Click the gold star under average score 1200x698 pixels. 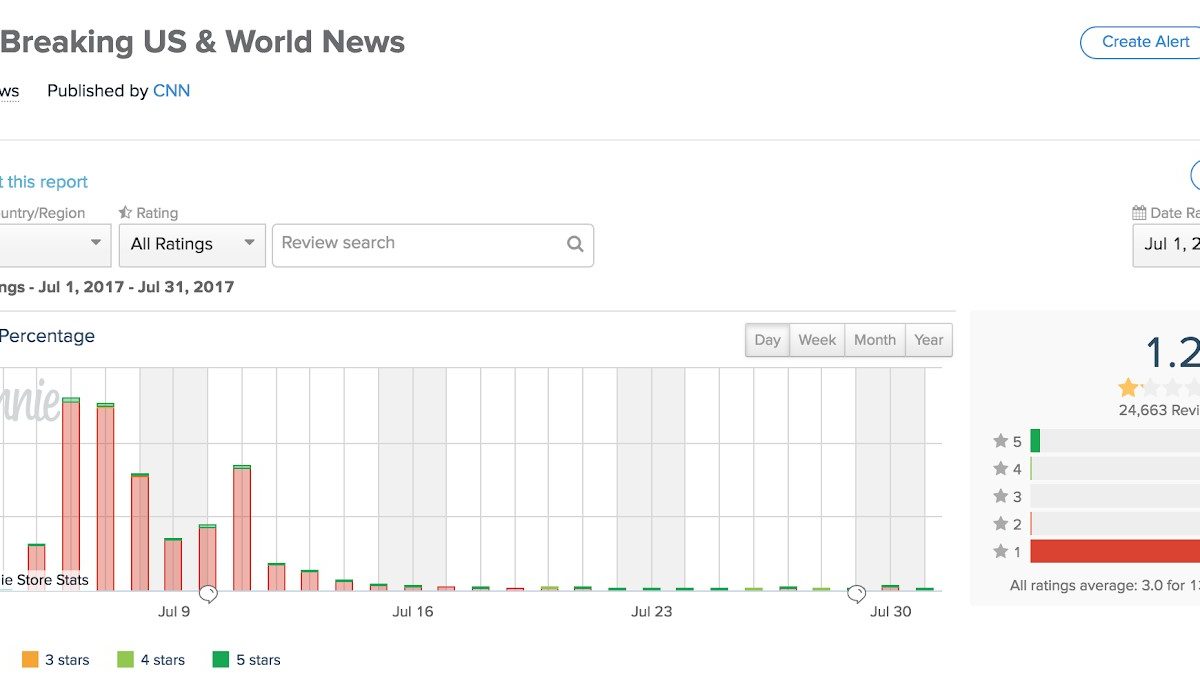click(1128, 387)
